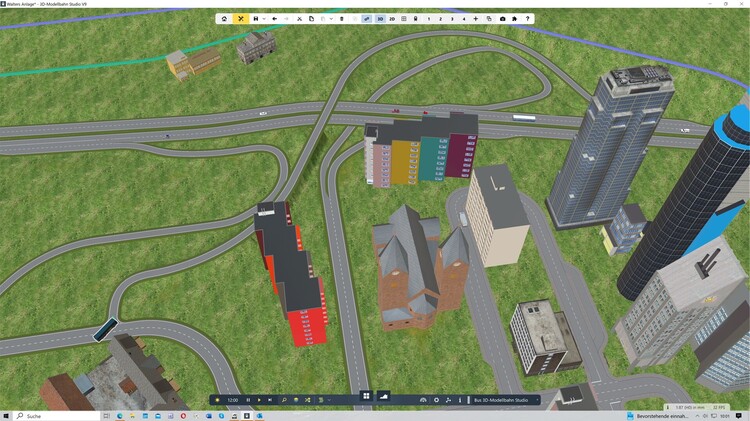Select the brick church building

click(x=419, y=270)
